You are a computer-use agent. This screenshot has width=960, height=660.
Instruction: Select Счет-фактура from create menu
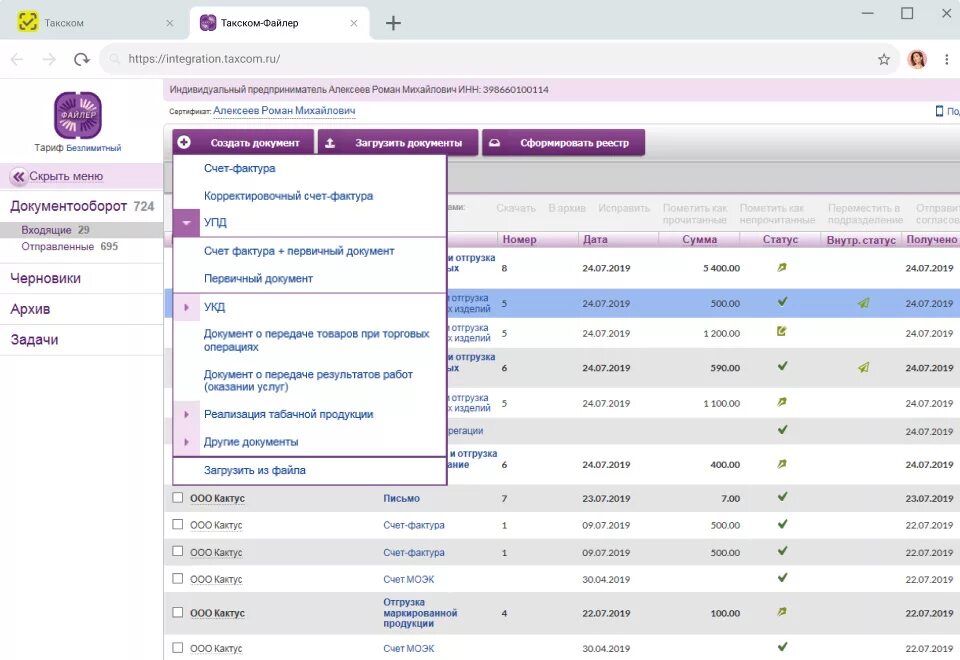coord(239,168)
